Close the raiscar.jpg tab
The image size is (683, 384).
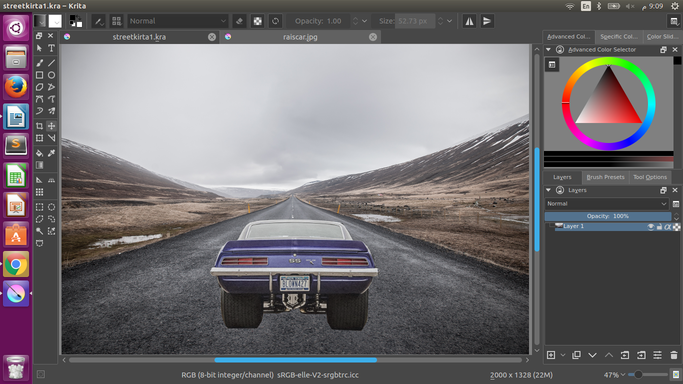373,37
